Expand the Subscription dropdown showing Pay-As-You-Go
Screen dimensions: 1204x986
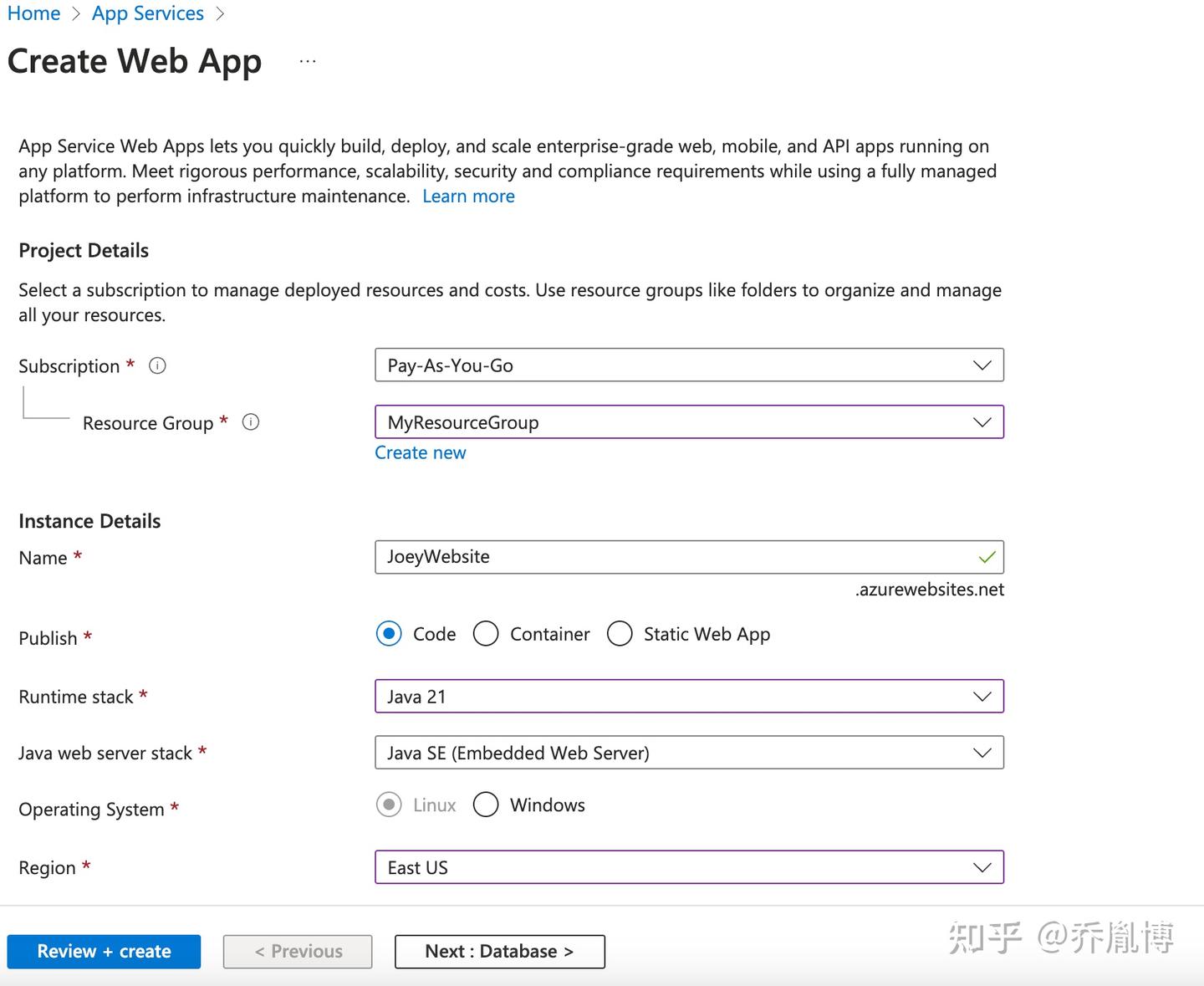tap(689, 365)
